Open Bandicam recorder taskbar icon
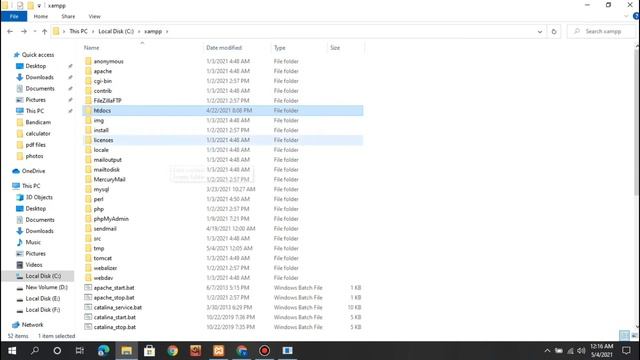Image resolution: width=640 pixels, height=360 pixels. 264,351
